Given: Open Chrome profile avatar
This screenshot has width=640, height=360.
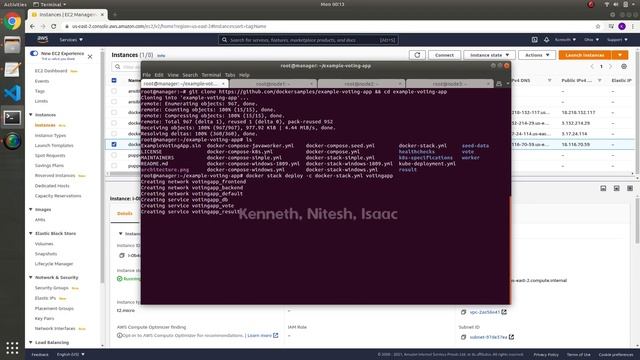Looking at the screenshot, I should click(622, 26).
